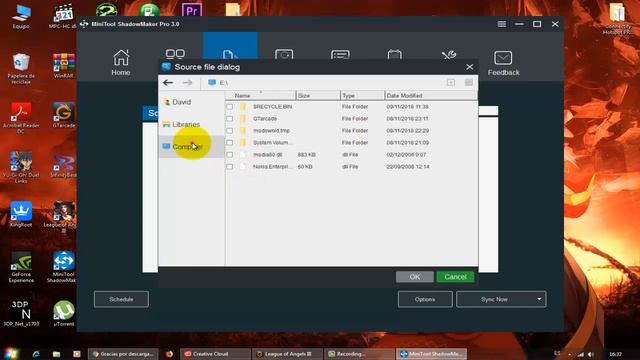640x360 pixels.
Task: Open the GeForce Experience desktop icon
Action: 21,267
